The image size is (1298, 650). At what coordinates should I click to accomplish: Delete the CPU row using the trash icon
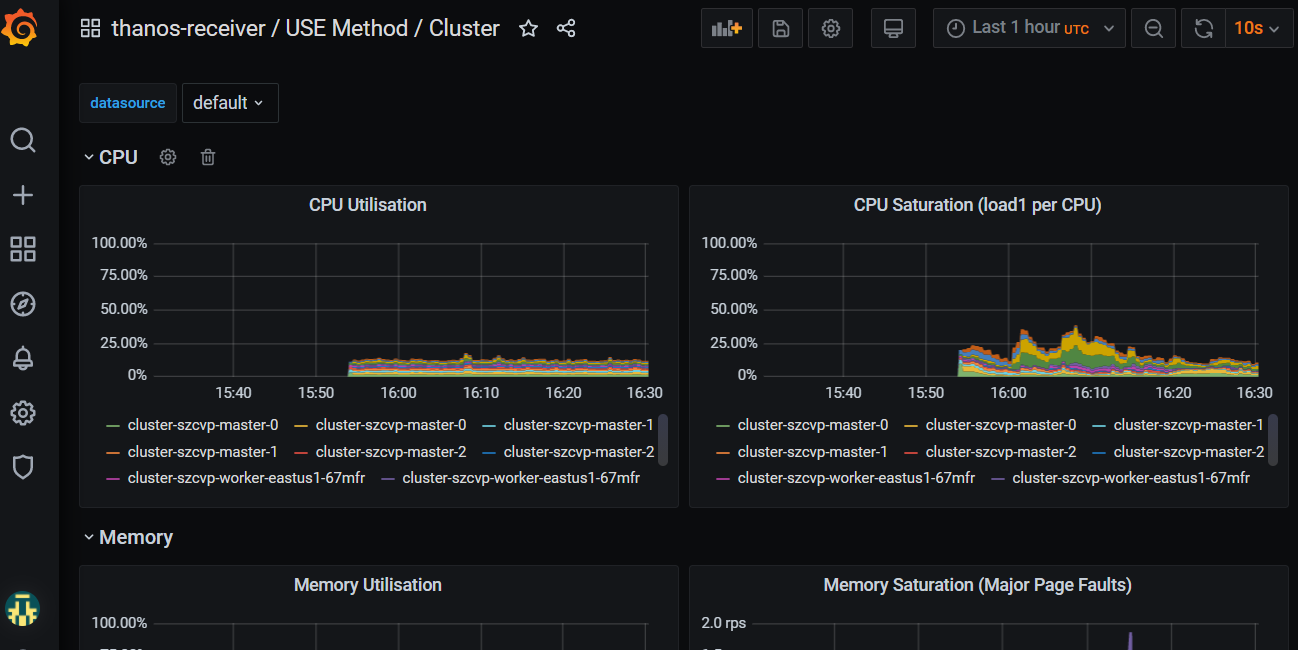(x=207, y=157)
